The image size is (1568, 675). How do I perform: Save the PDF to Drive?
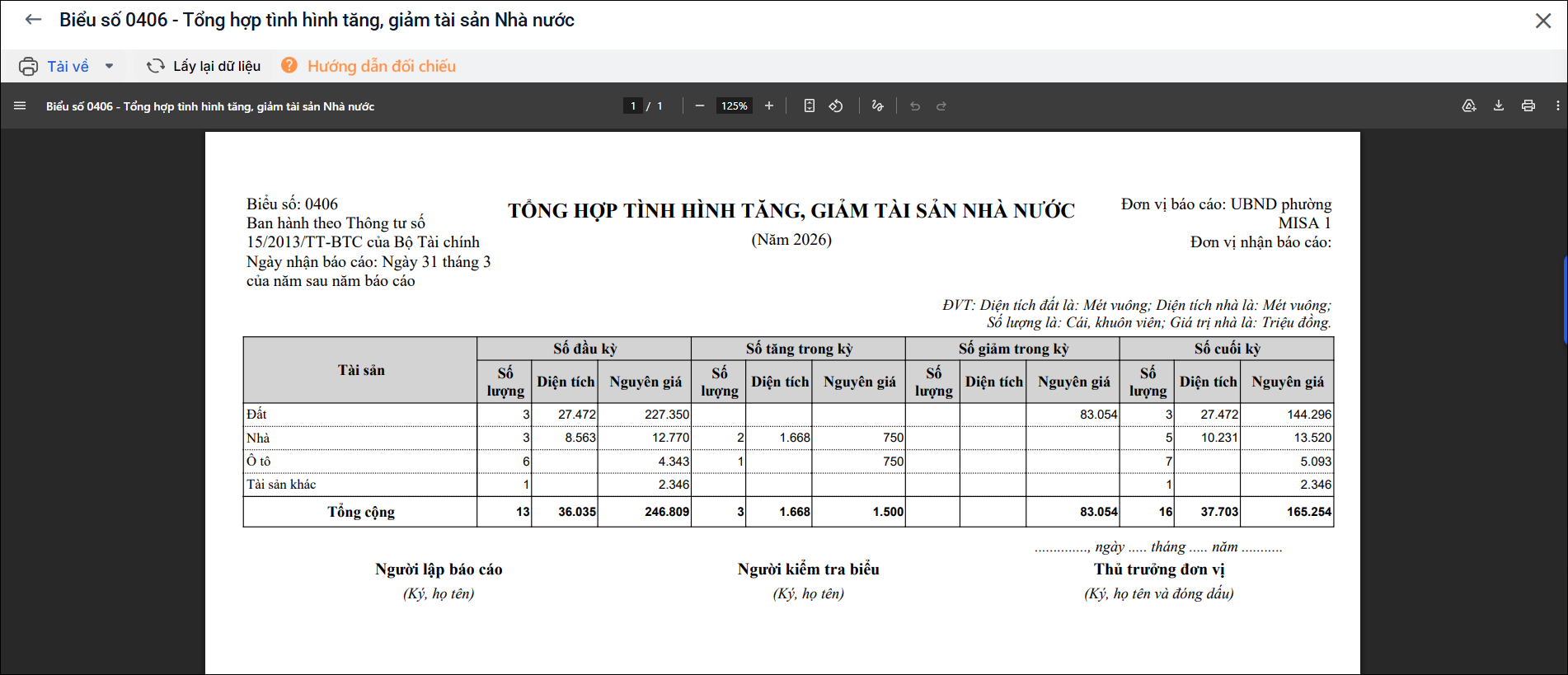tap(1469, 105)
